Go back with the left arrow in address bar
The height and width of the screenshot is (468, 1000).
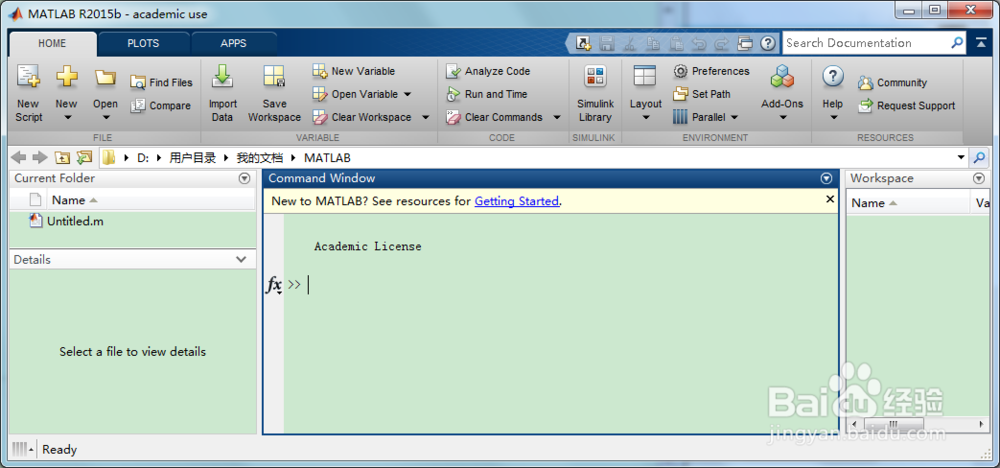coord(19,157)
